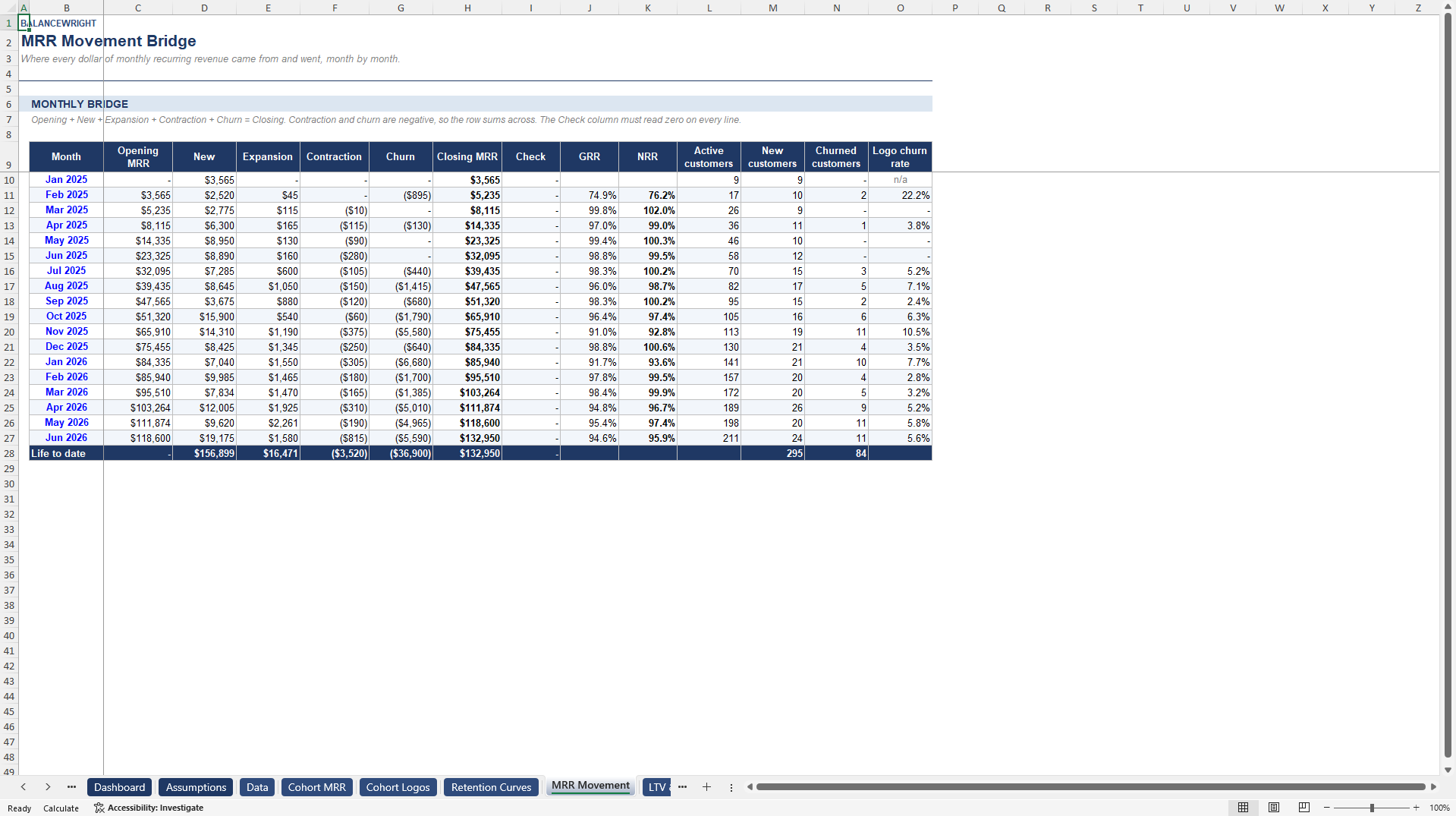This screenshot has width=1456, height=816.
Task: Switch to Page Break Preview
Action: pyautogui.click(x=1304, y=808)
